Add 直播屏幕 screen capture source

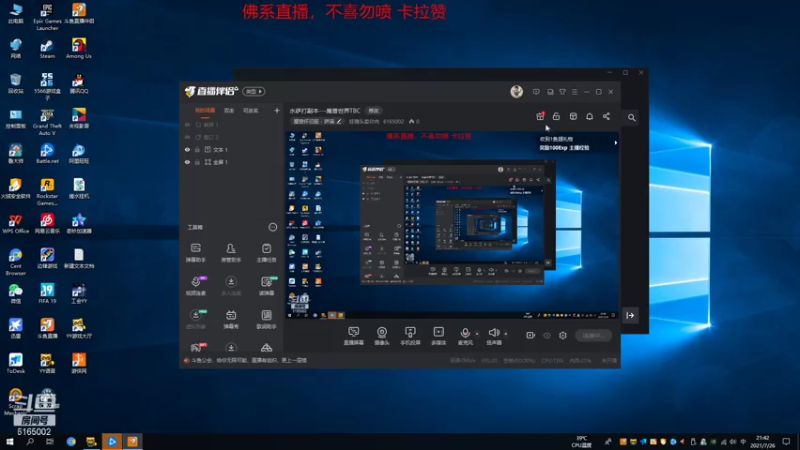pyautogui.click(x=354, y=336)
